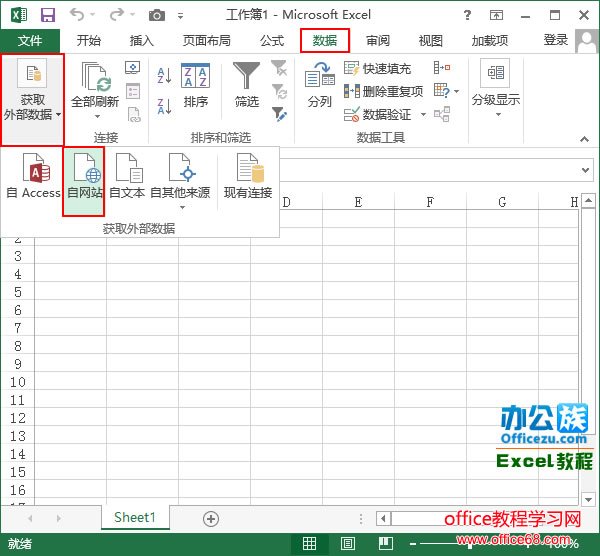Click the Save icon in quick access toolbar

[x=48, y=15]
